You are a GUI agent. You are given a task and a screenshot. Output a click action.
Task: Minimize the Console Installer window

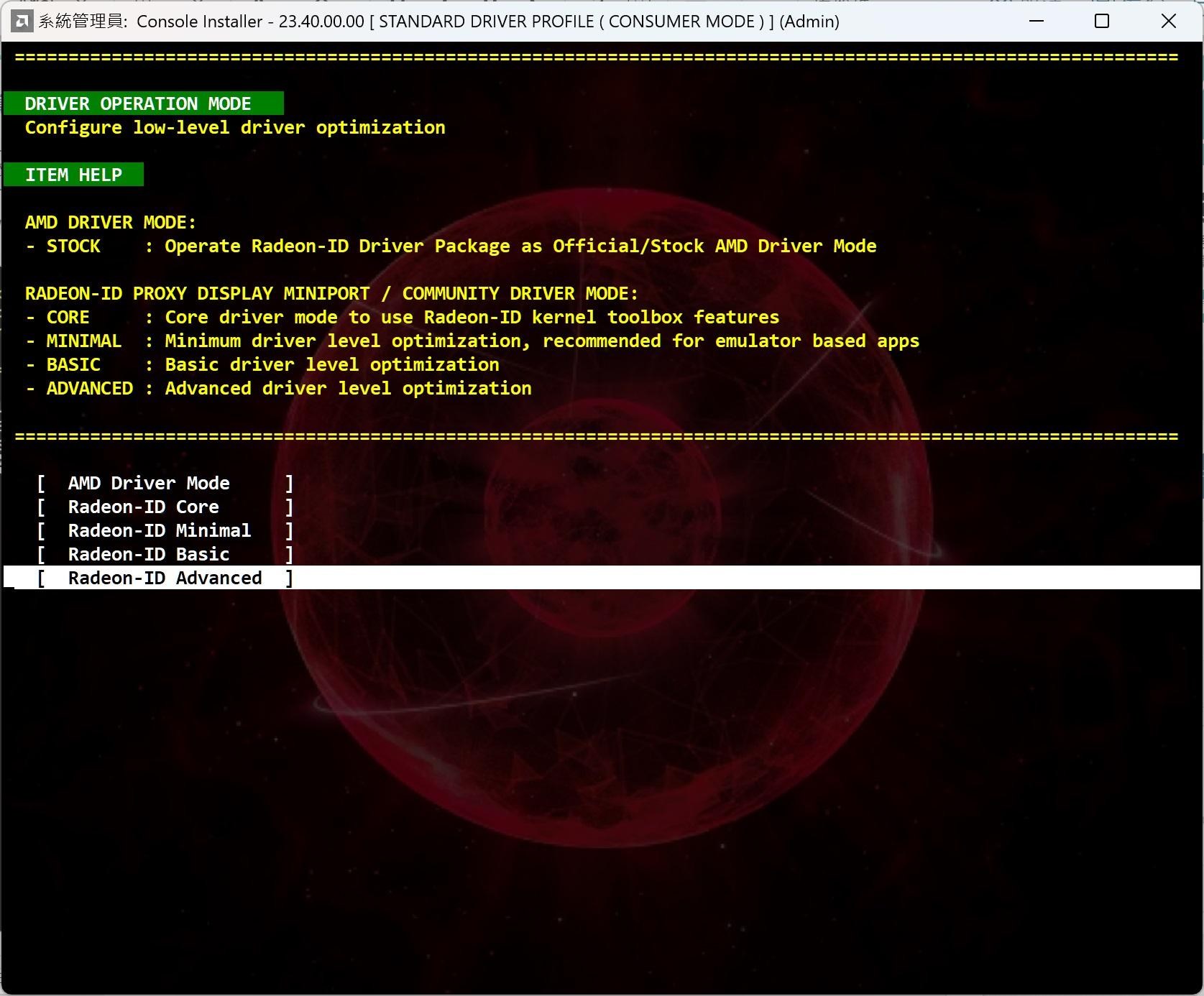1036,22
